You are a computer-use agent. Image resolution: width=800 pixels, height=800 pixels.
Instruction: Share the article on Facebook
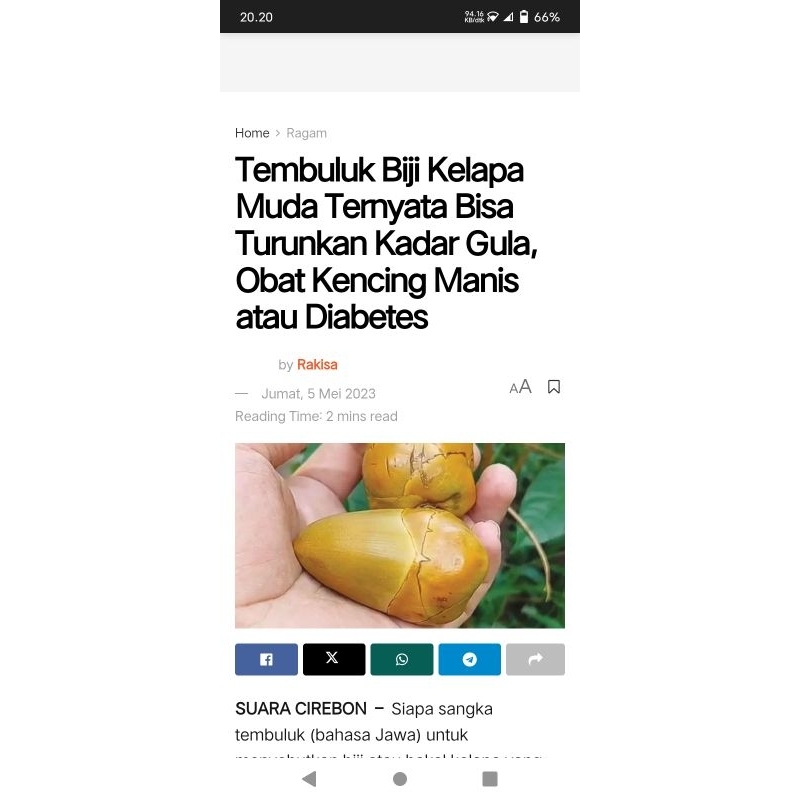[266, 659]
